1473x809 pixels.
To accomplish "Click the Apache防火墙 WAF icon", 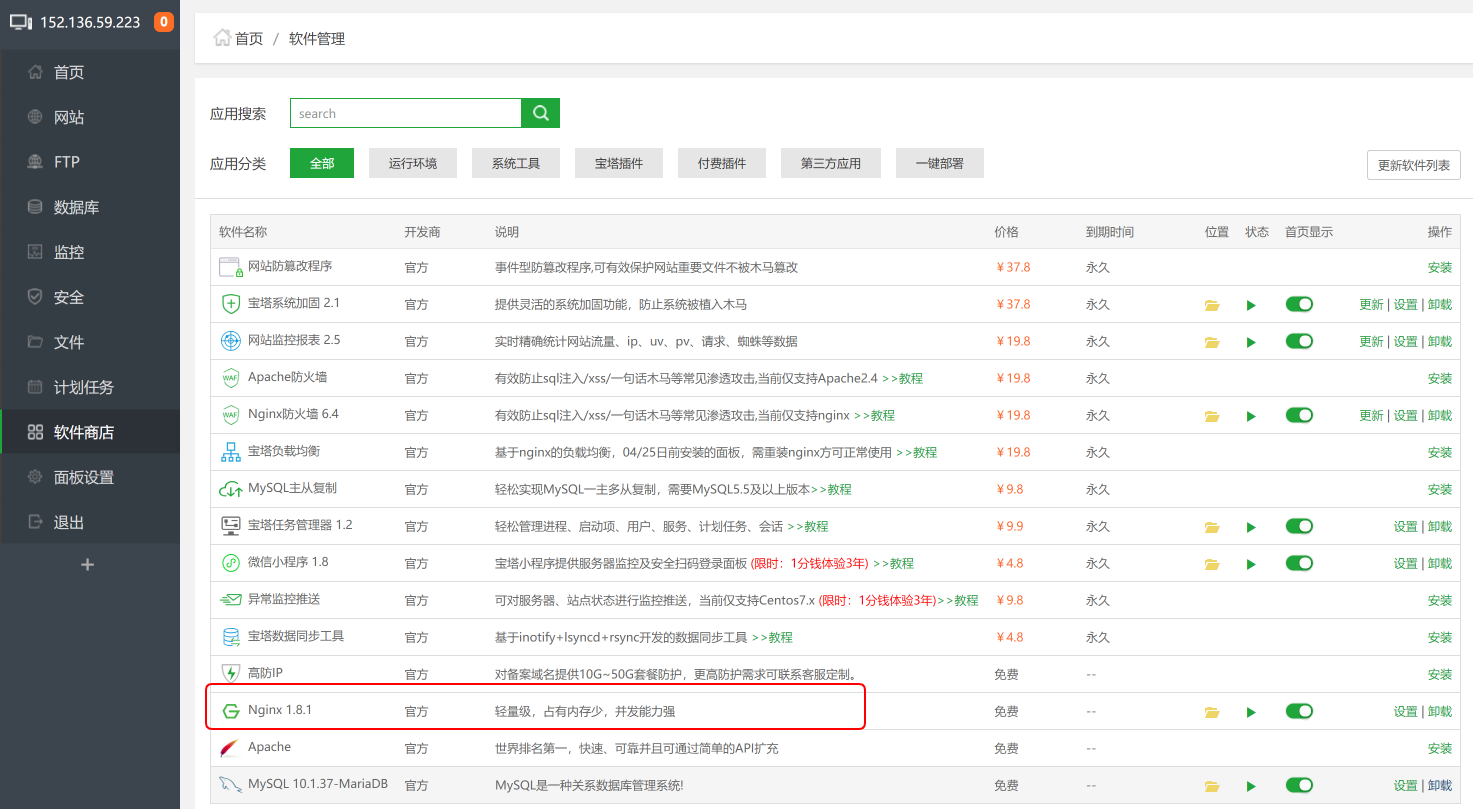I will pyautogui.click(x=231, y=378).
